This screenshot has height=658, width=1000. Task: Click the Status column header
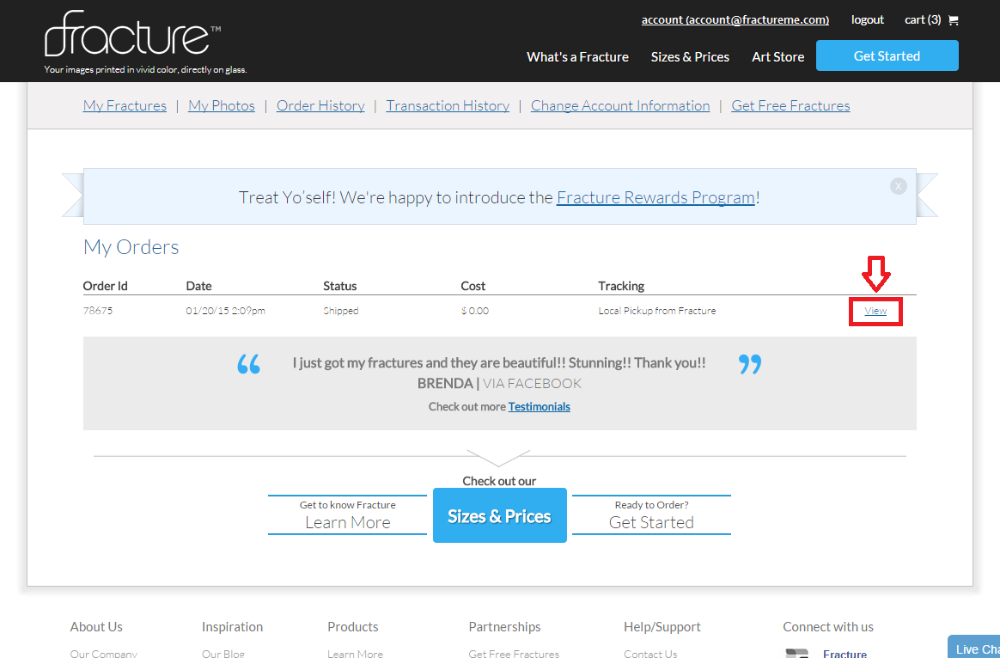tap(339, 286)
